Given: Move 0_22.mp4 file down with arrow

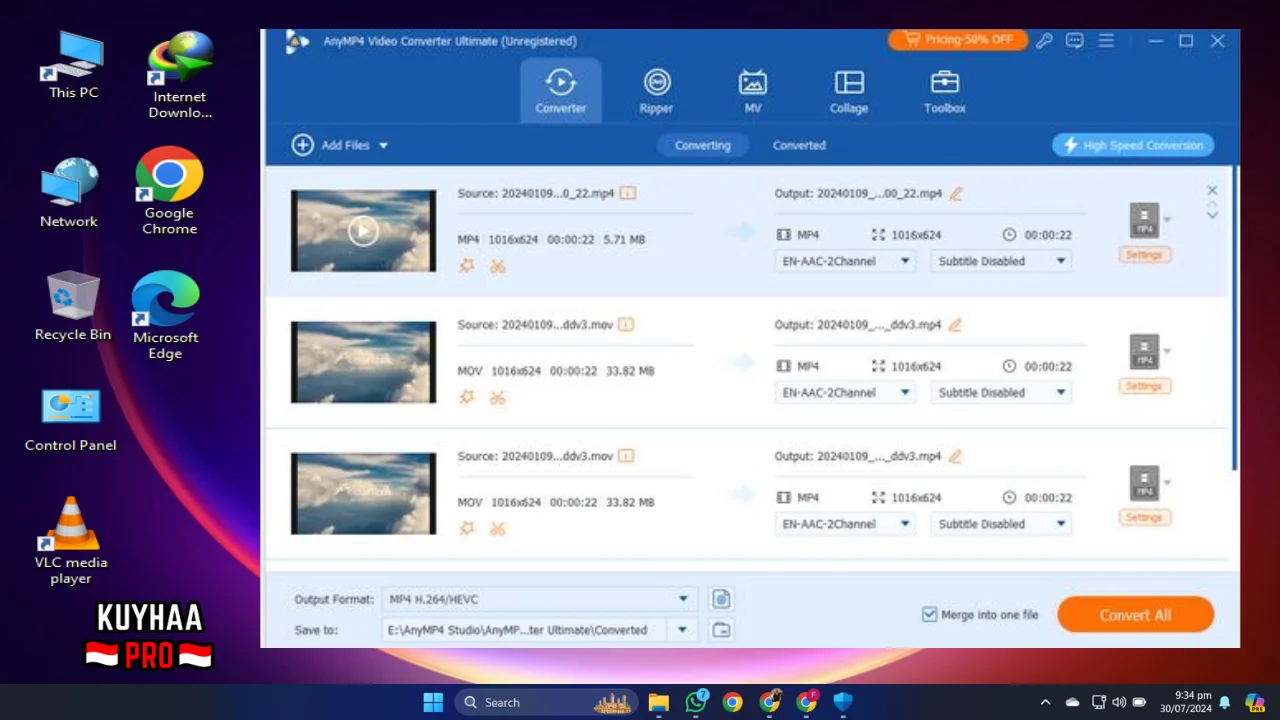Looking at the screenshot, I should 1212,215.
